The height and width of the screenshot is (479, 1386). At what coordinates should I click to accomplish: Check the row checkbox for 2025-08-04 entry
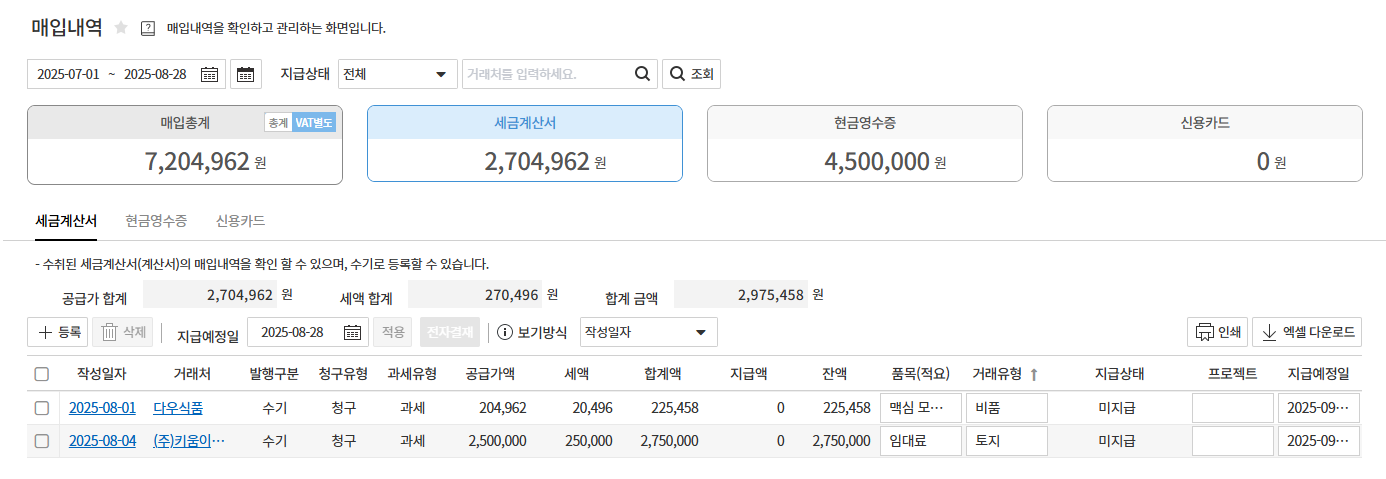click(42, 441)
